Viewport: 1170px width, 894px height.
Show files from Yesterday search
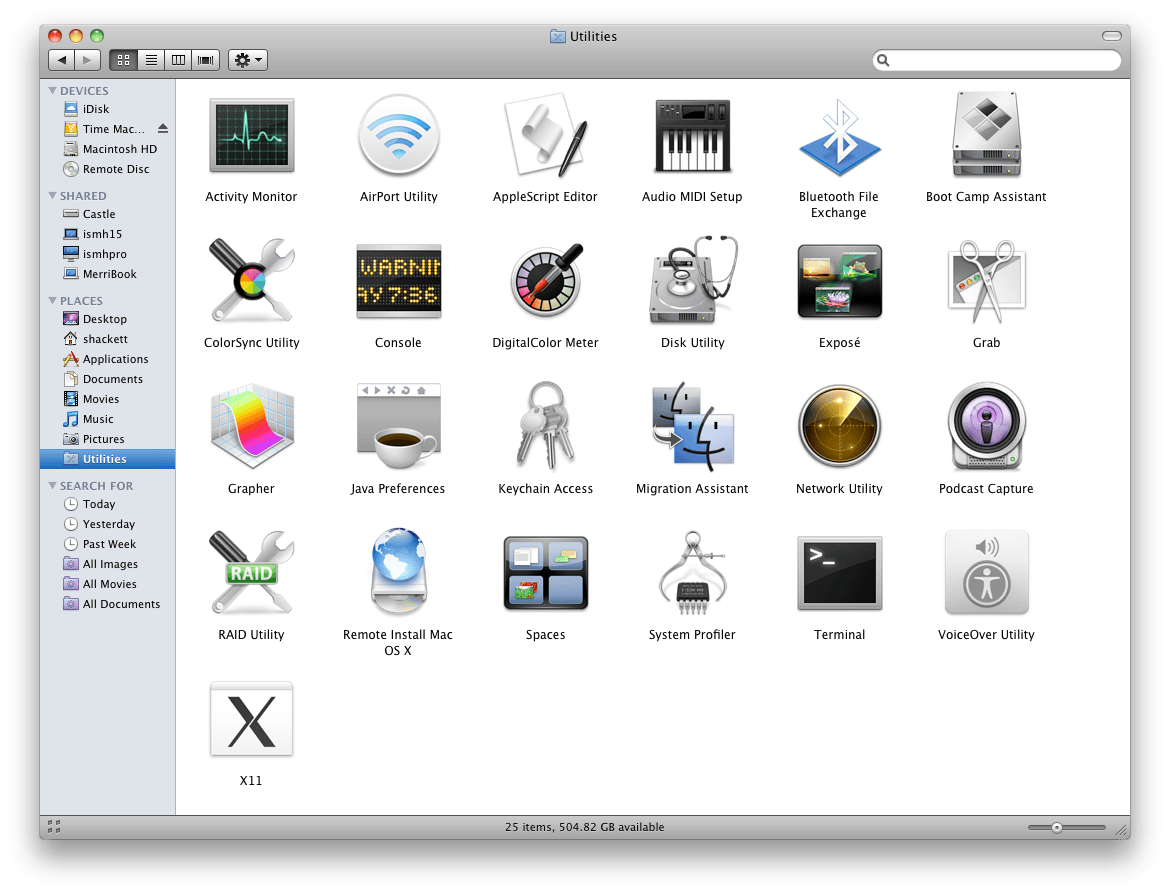point(107,525)
